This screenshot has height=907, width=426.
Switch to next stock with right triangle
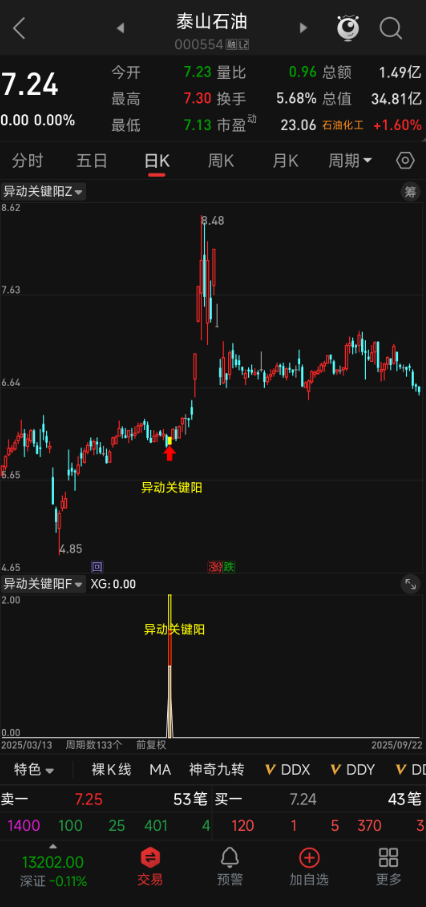[303, 28]
